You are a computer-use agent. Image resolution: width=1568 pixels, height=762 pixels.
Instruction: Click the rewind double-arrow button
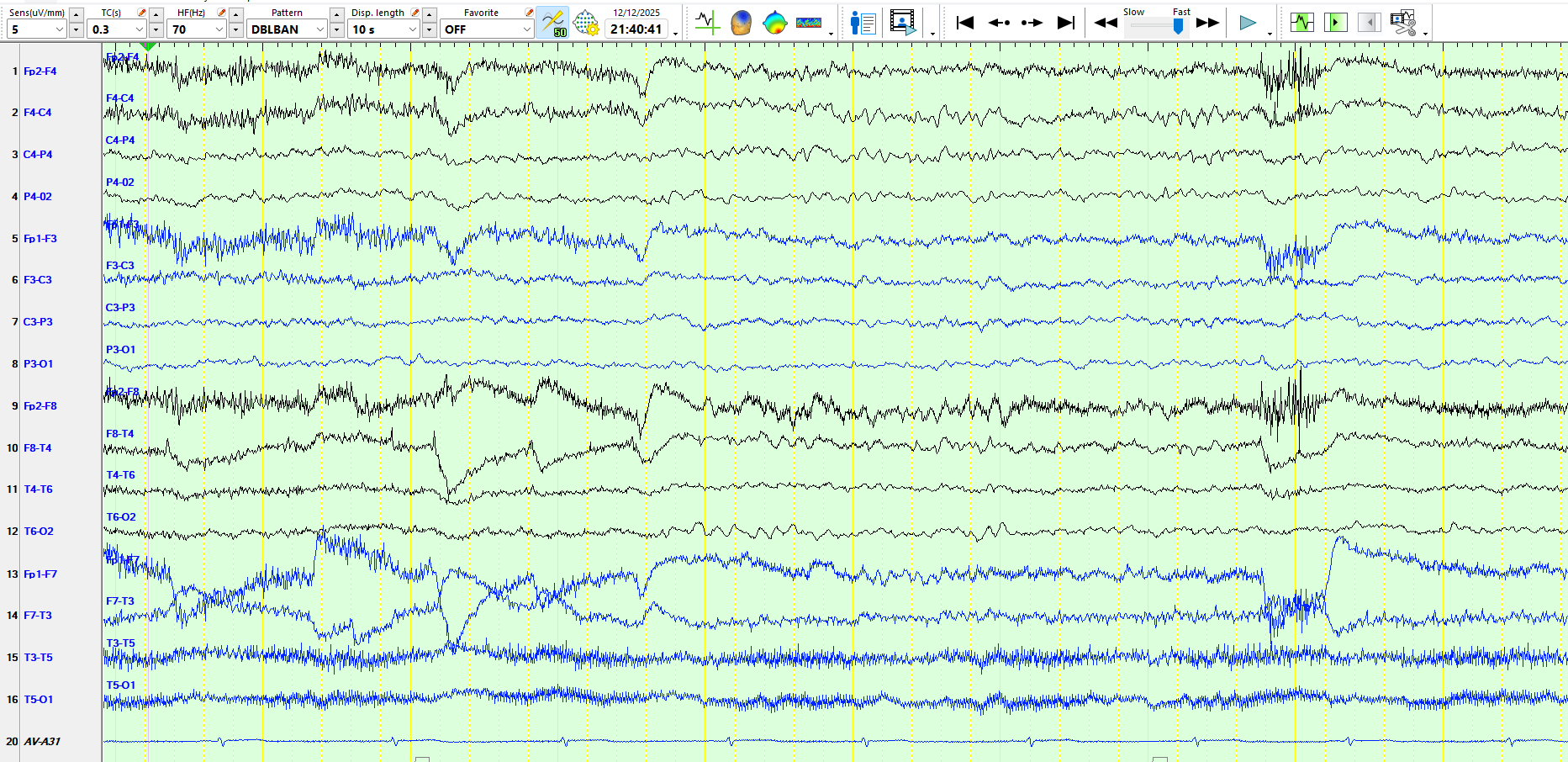pos(1106,23)
